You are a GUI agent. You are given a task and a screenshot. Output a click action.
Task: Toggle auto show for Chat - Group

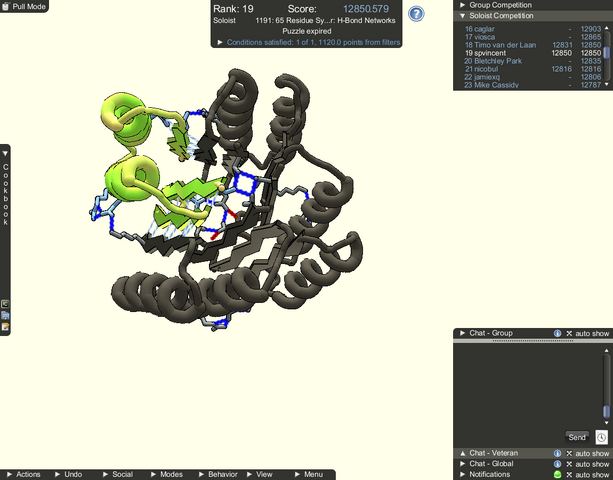pos(588,333)
